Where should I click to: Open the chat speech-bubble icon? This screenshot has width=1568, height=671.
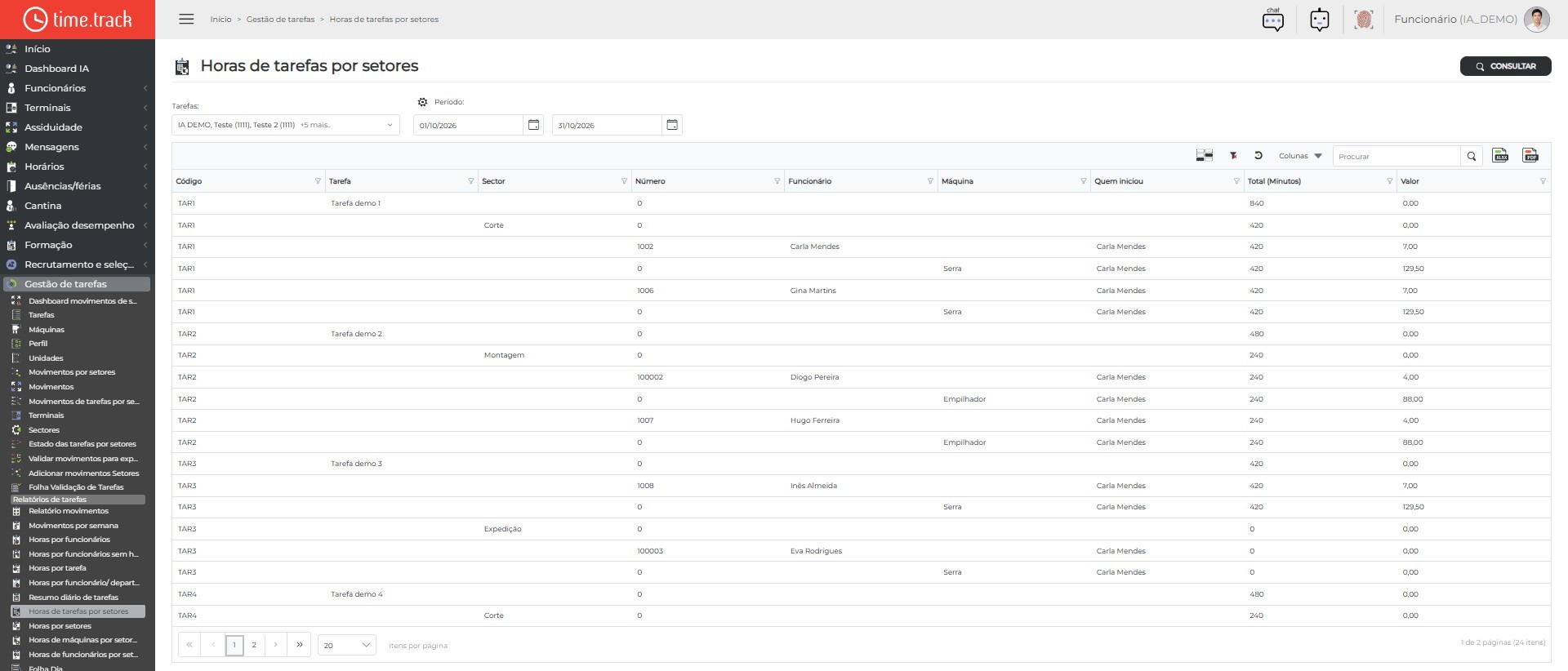[x=1273, y=20]
